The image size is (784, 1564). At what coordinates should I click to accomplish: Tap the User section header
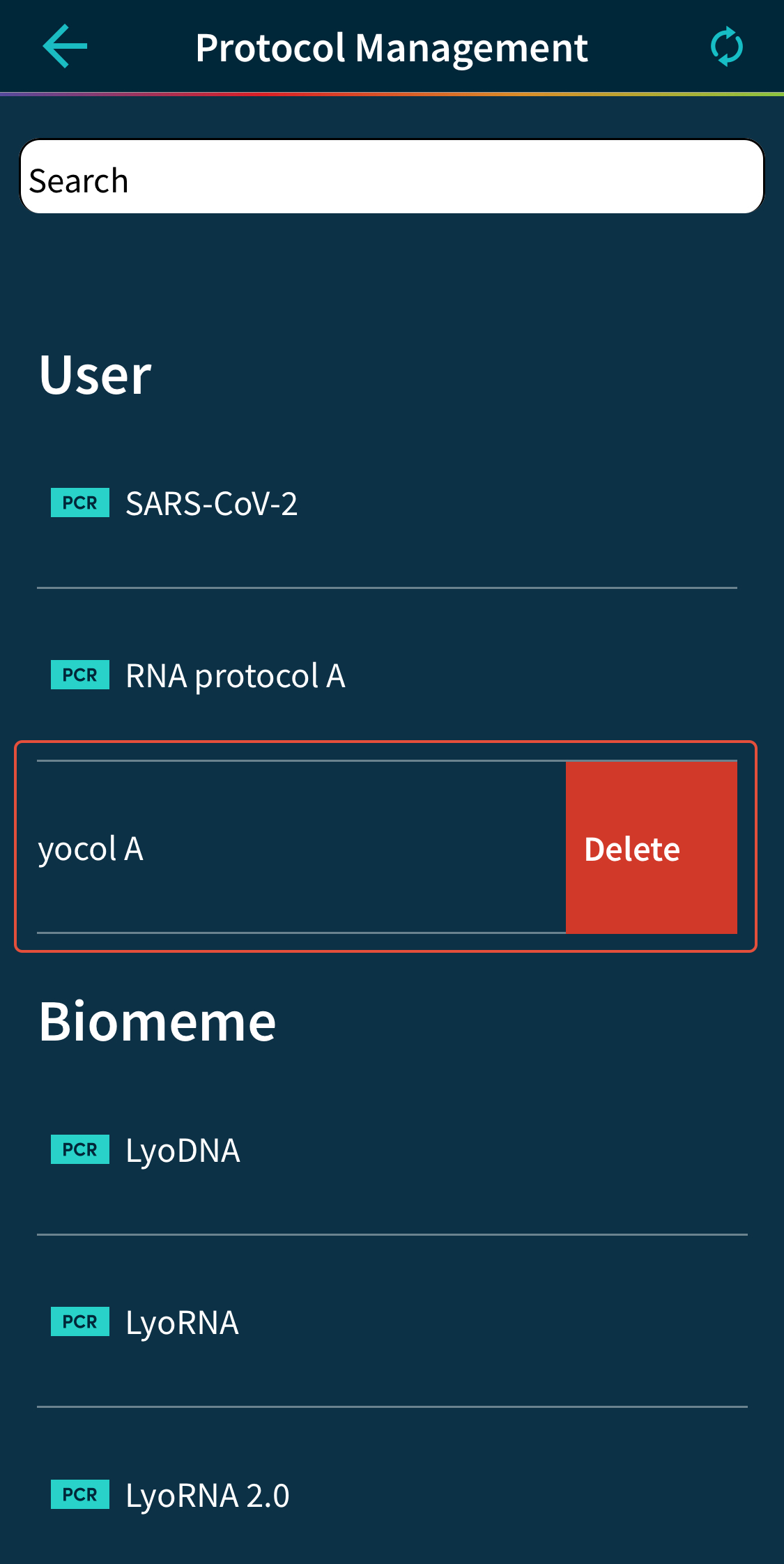point(95,374)
